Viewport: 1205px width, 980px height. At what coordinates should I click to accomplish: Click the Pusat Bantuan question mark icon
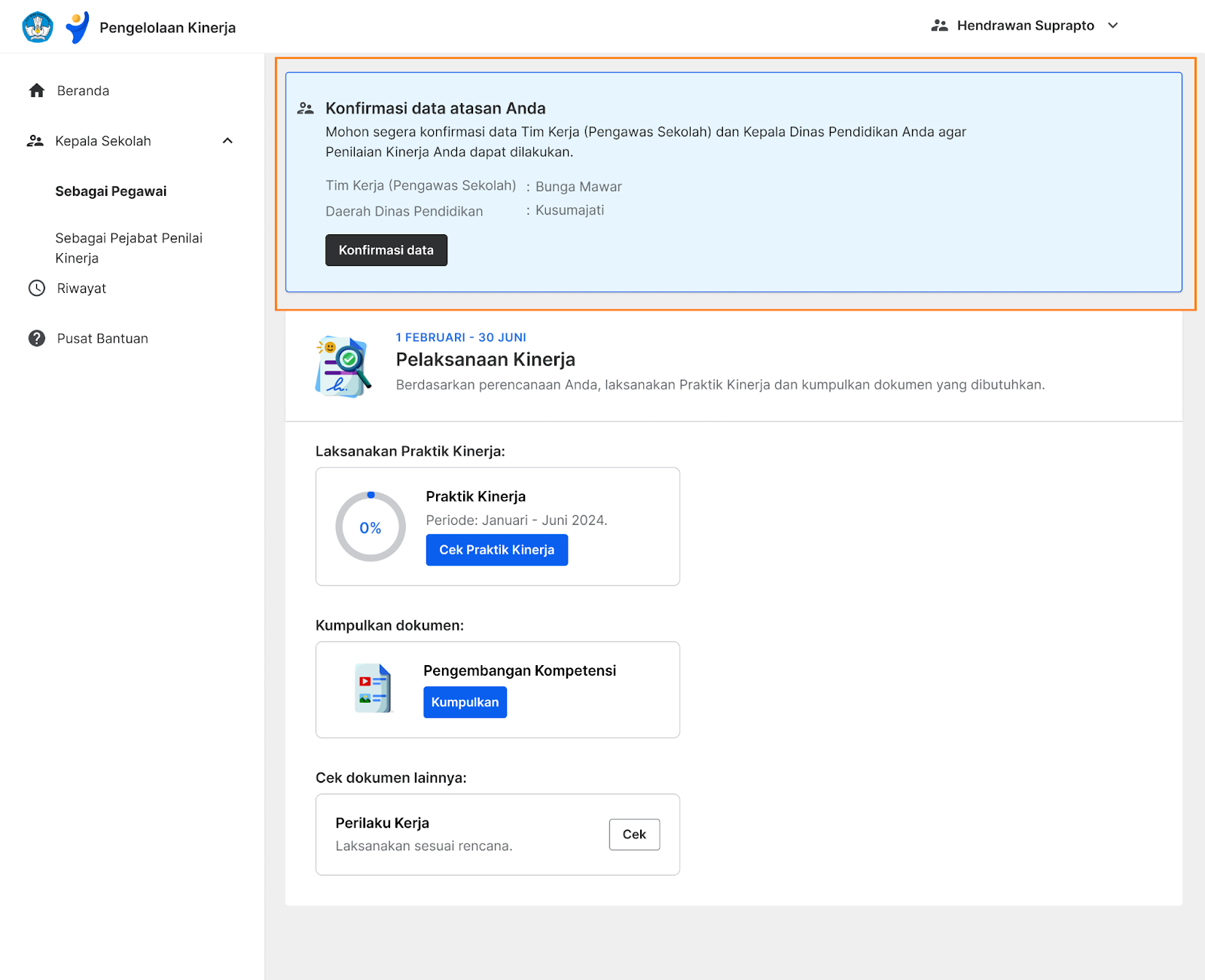point(37,338)
